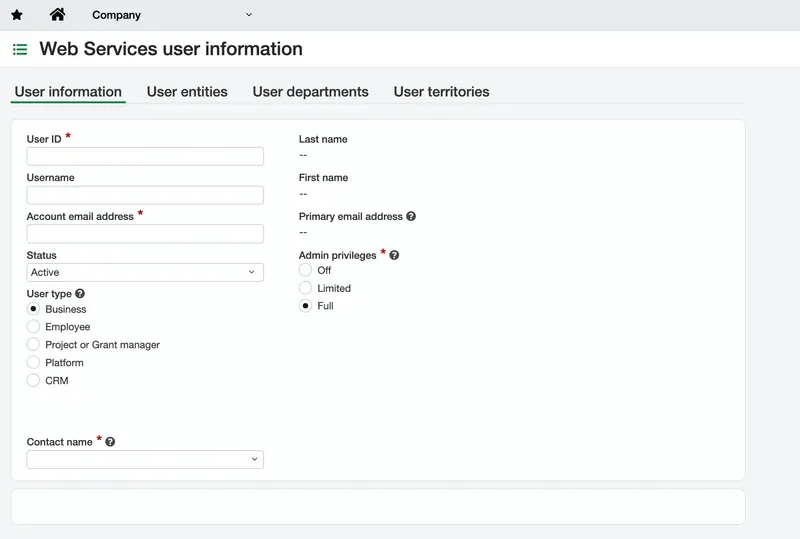The height and width of the screenshot is (539, 800).
Task: Switch to the User departments tab
Action: (x=310, y=92)
